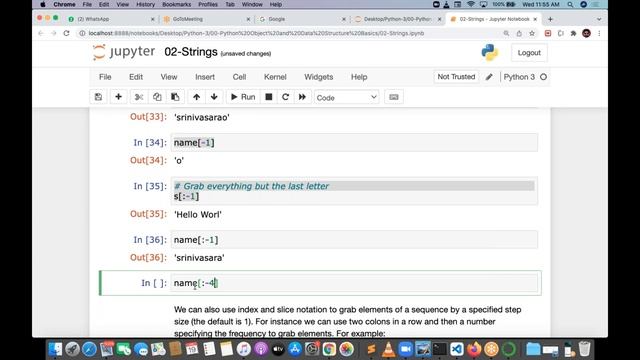This screenshot has height=360, width=640.
Task: Open the Jupyter File menu
Action: 105,77
